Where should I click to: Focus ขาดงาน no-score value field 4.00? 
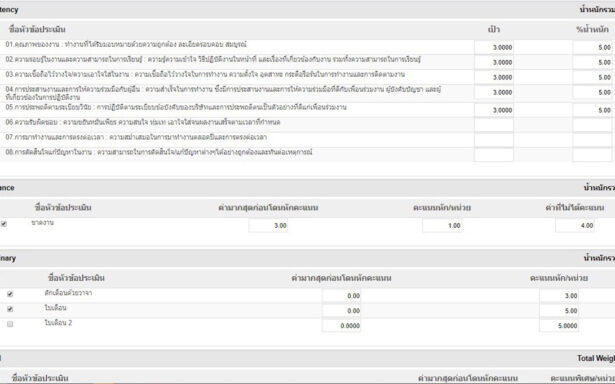click(575, 226)
